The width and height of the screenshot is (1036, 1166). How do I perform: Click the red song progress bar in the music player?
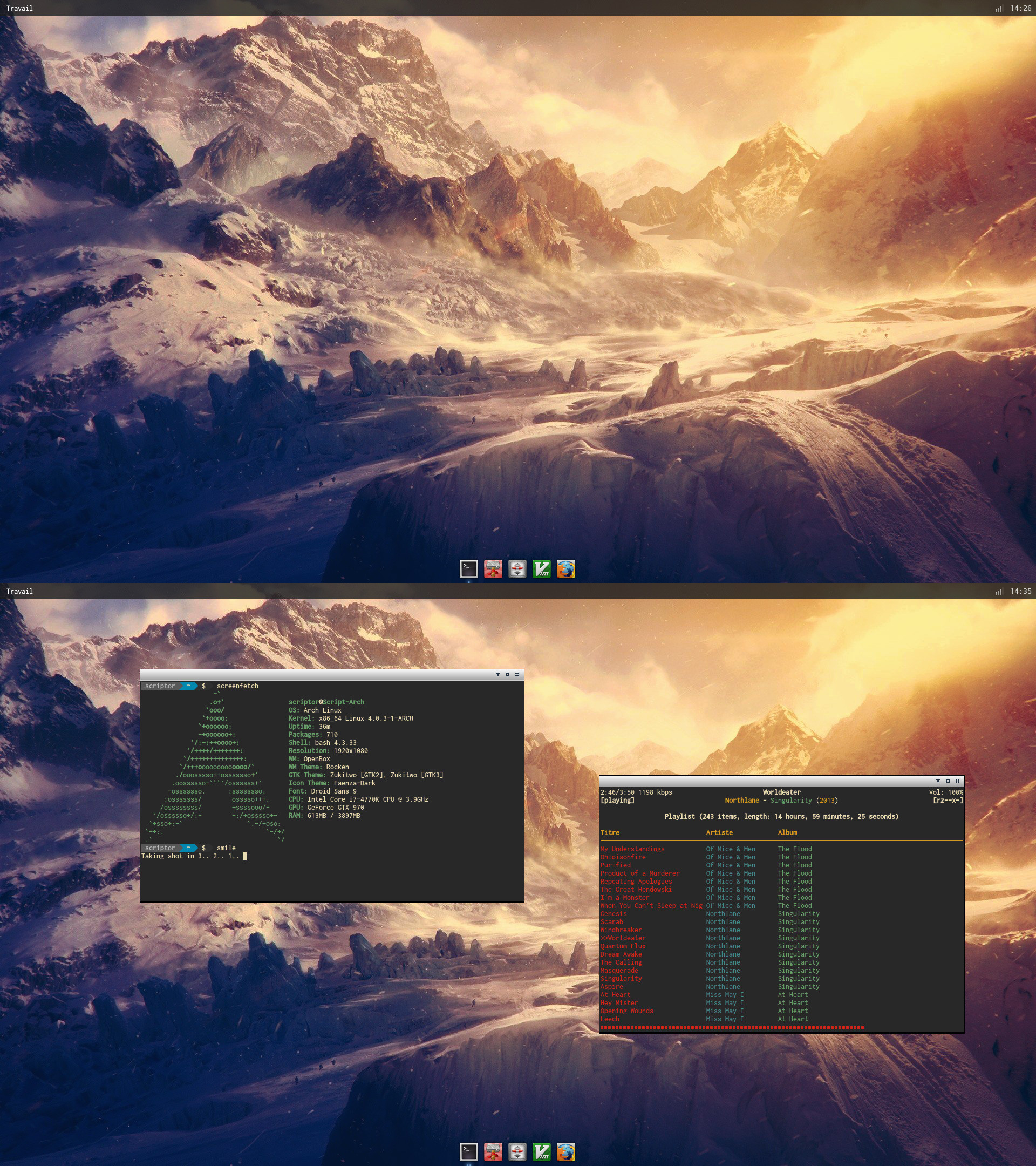732,1027
